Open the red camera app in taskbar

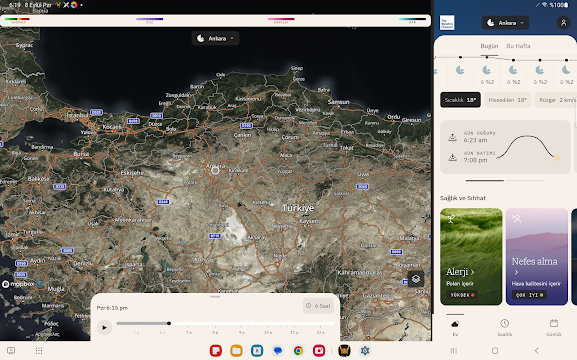pos(319,351)
